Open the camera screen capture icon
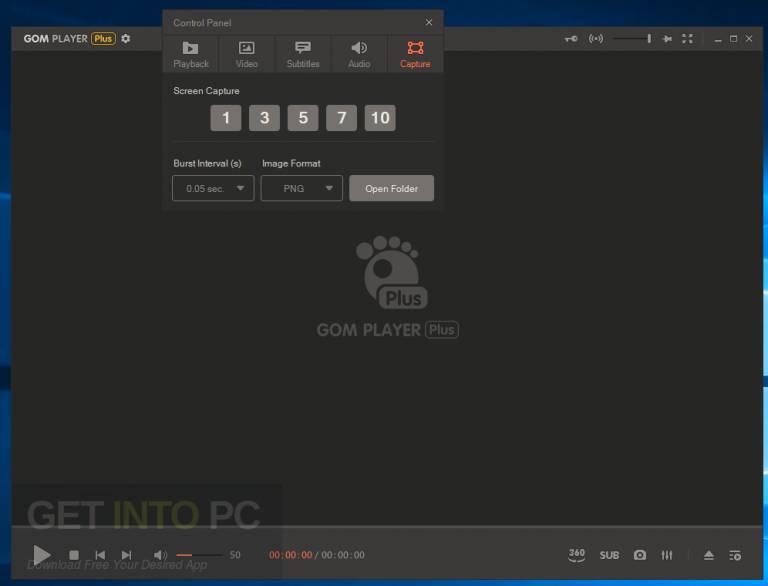The height and width of the screenshot is (586, 768). 640,555
